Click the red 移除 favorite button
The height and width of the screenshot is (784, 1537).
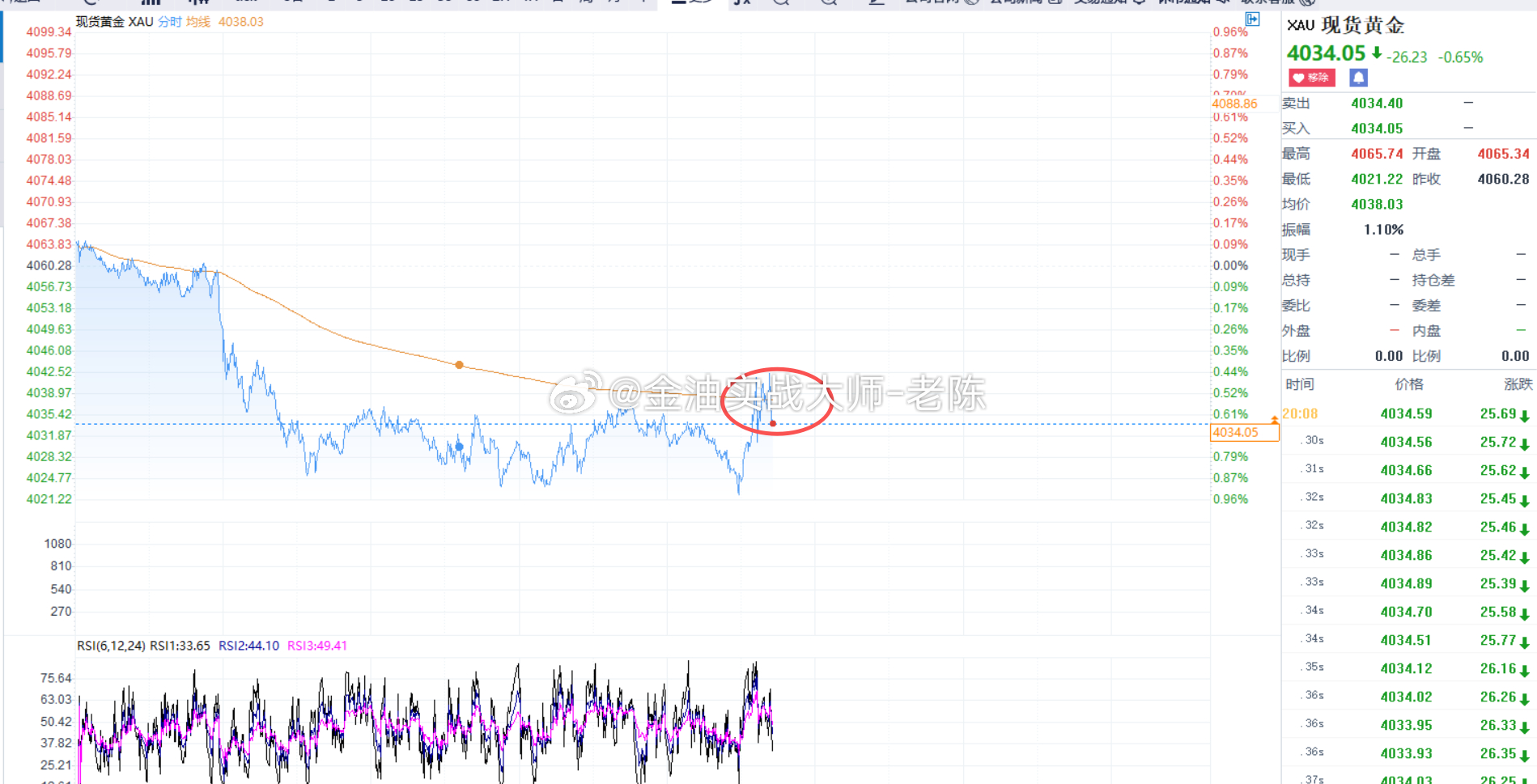tap(1312, 78)
